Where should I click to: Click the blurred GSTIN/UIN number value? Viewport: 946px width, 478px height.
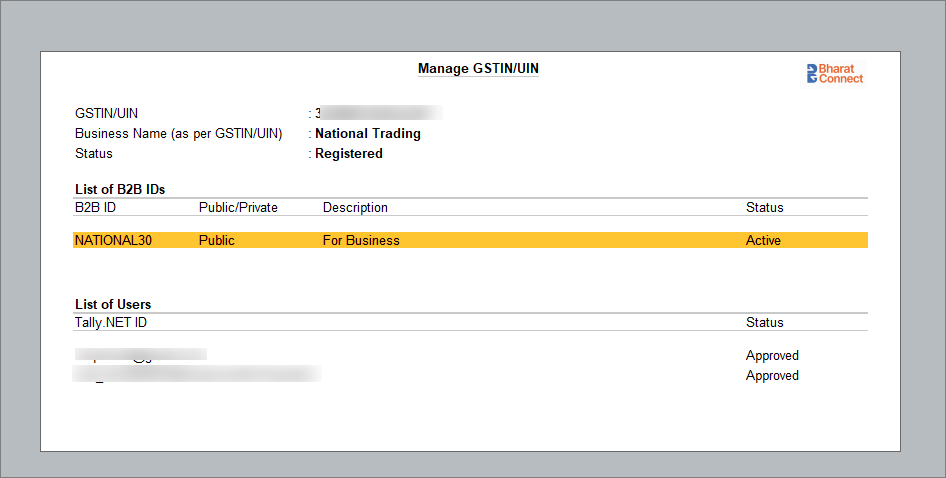click(380, 114)
